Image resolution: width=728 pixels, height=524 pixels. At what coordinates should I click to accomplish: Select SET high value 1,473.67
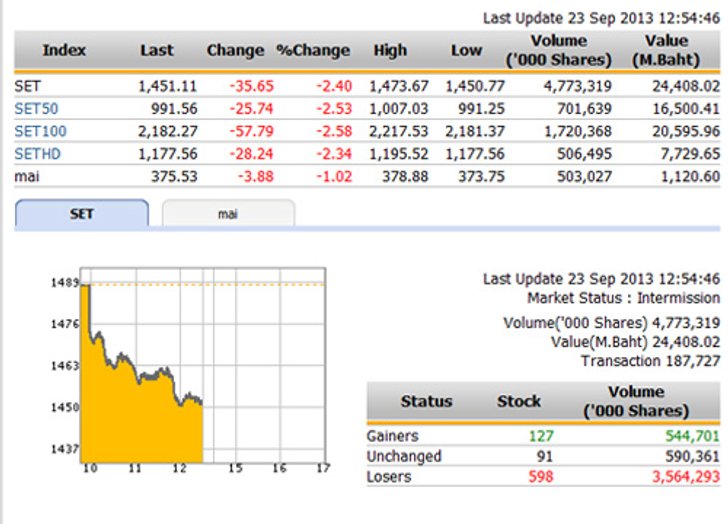(x=398, y=86)
